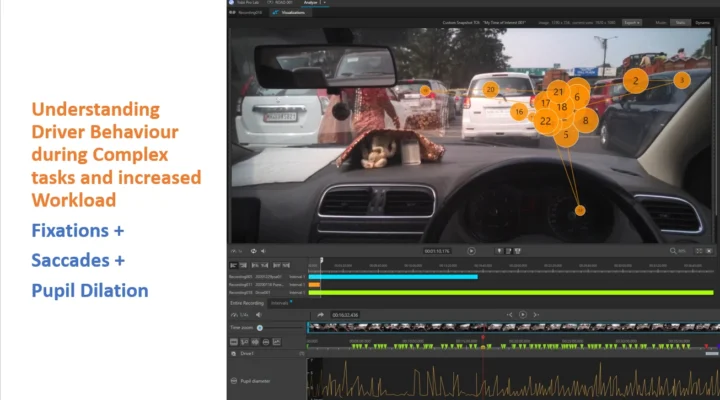This screenshot has height=400, width=720.
Task: Click the red playhead marker on events timeline
Action: coord(483,338)
